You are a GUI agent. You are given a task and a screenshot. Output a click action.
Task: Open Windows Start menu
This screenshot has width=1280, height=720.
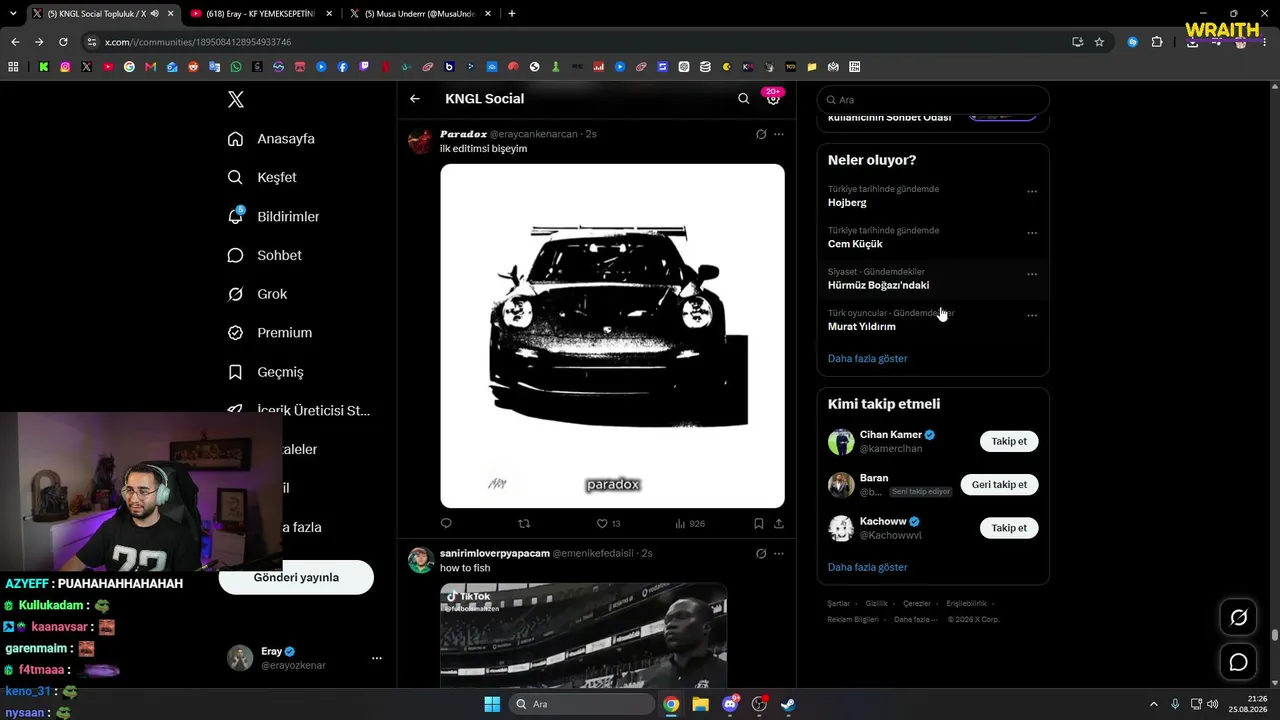(492, 704)
